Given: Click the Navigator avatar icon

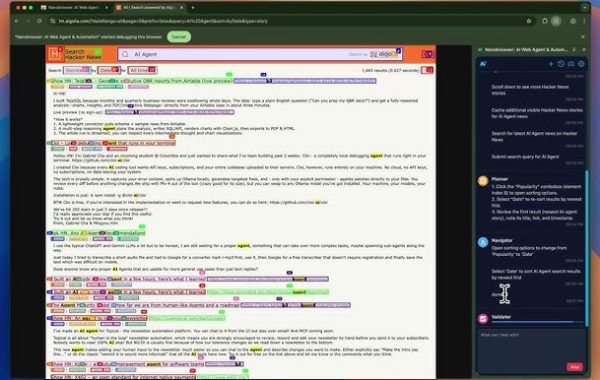Looking at the screenshot, I should [483, 242].
